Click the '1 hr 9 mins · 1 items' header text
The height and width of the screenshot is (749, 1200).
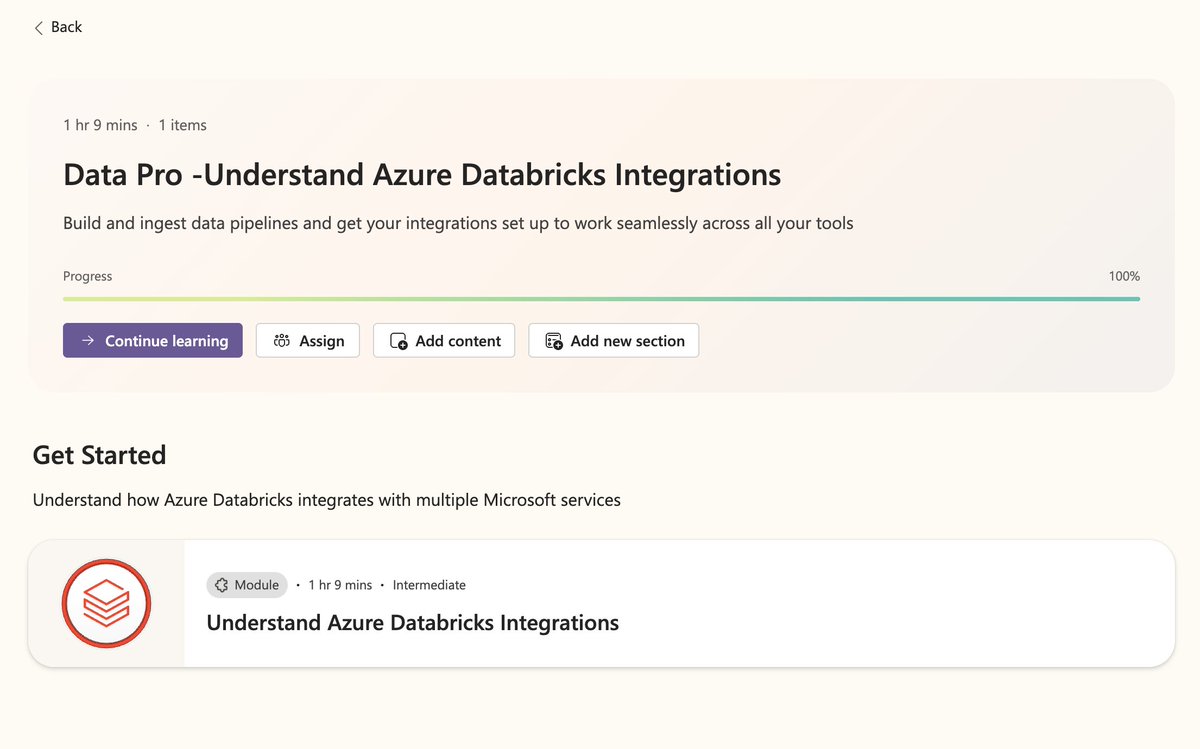pyautogui.click(x=135, y=125)
